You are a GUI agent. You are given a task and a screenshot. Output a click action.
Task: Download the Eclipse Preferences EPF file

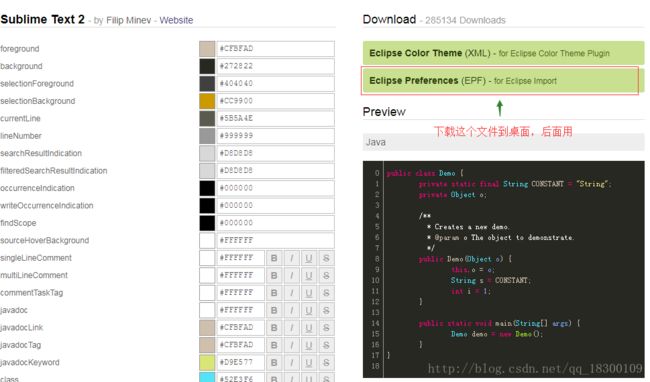point(500,81)
